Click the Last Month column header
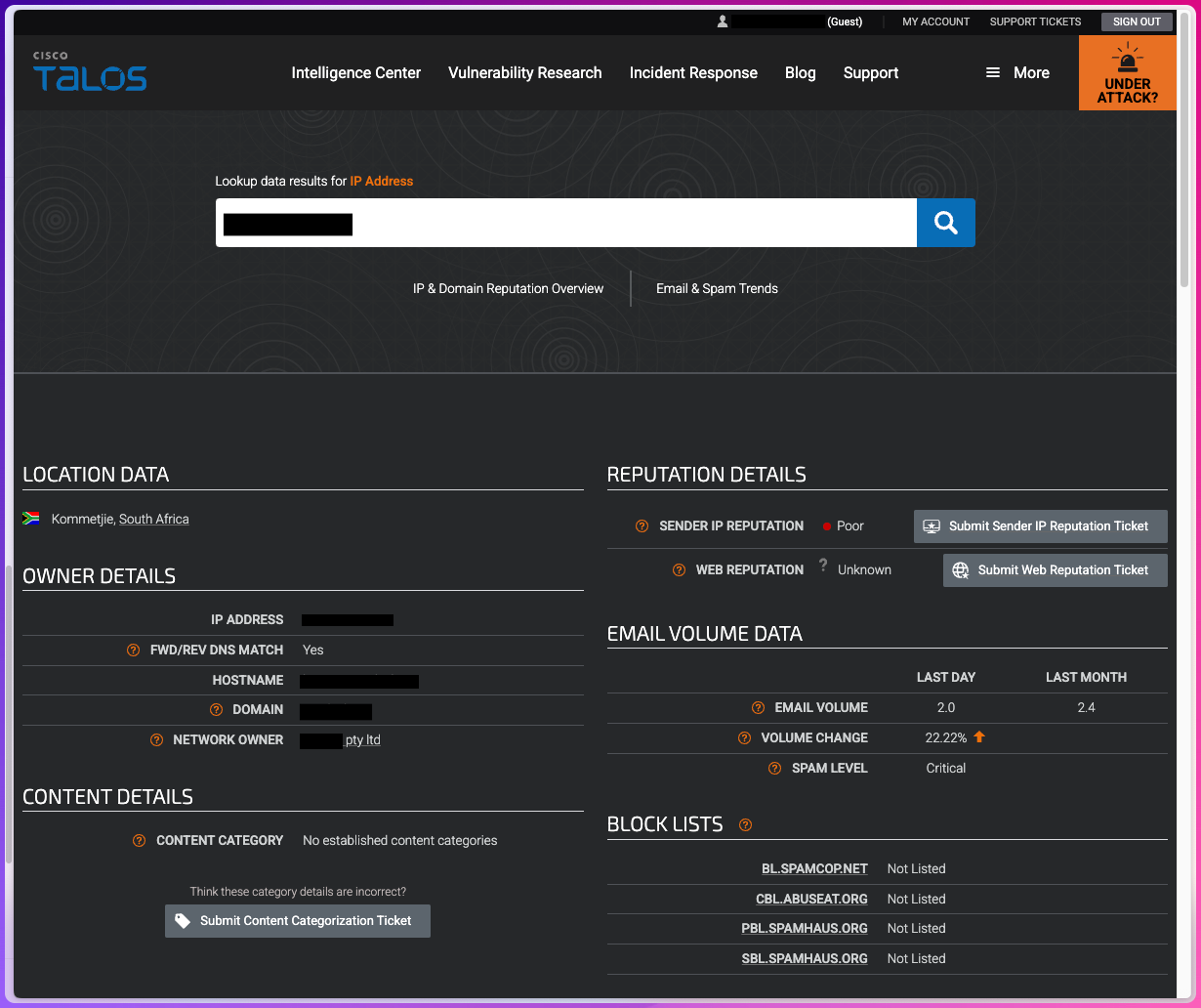Screen dimensions: 1201x1008 click(1086, 677)
